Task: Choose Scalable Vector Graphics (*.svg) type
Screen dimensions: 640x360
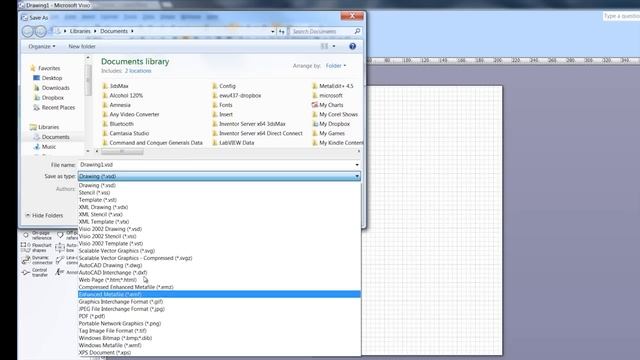Action: pyautogui.click(x=220, y=251)
